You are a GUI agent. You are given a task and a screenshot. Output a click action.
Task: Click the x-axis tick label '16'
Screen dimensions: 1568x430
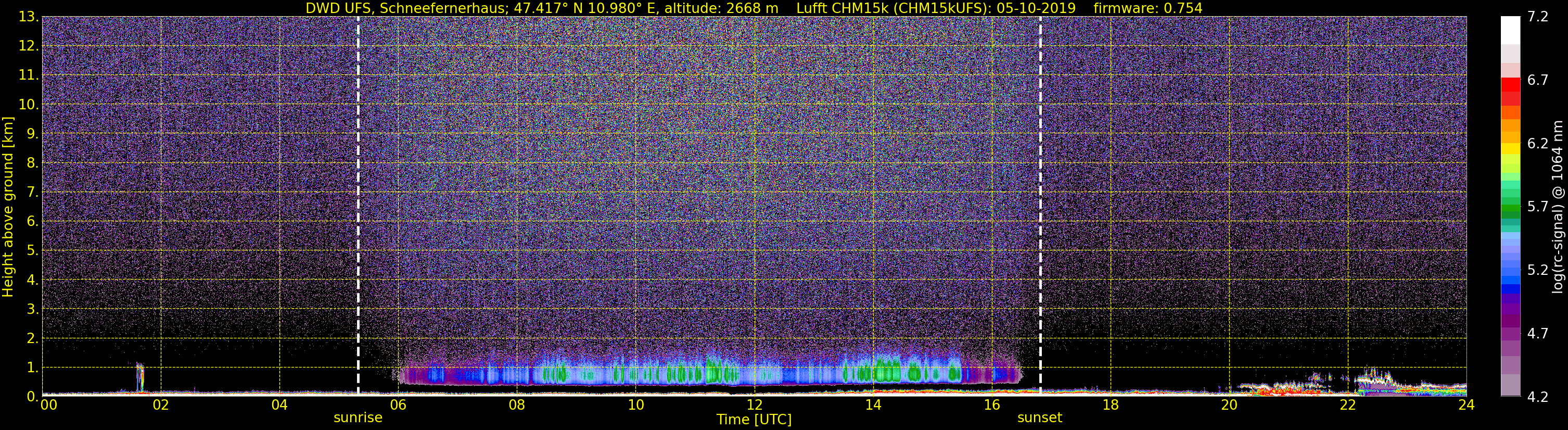991,404
